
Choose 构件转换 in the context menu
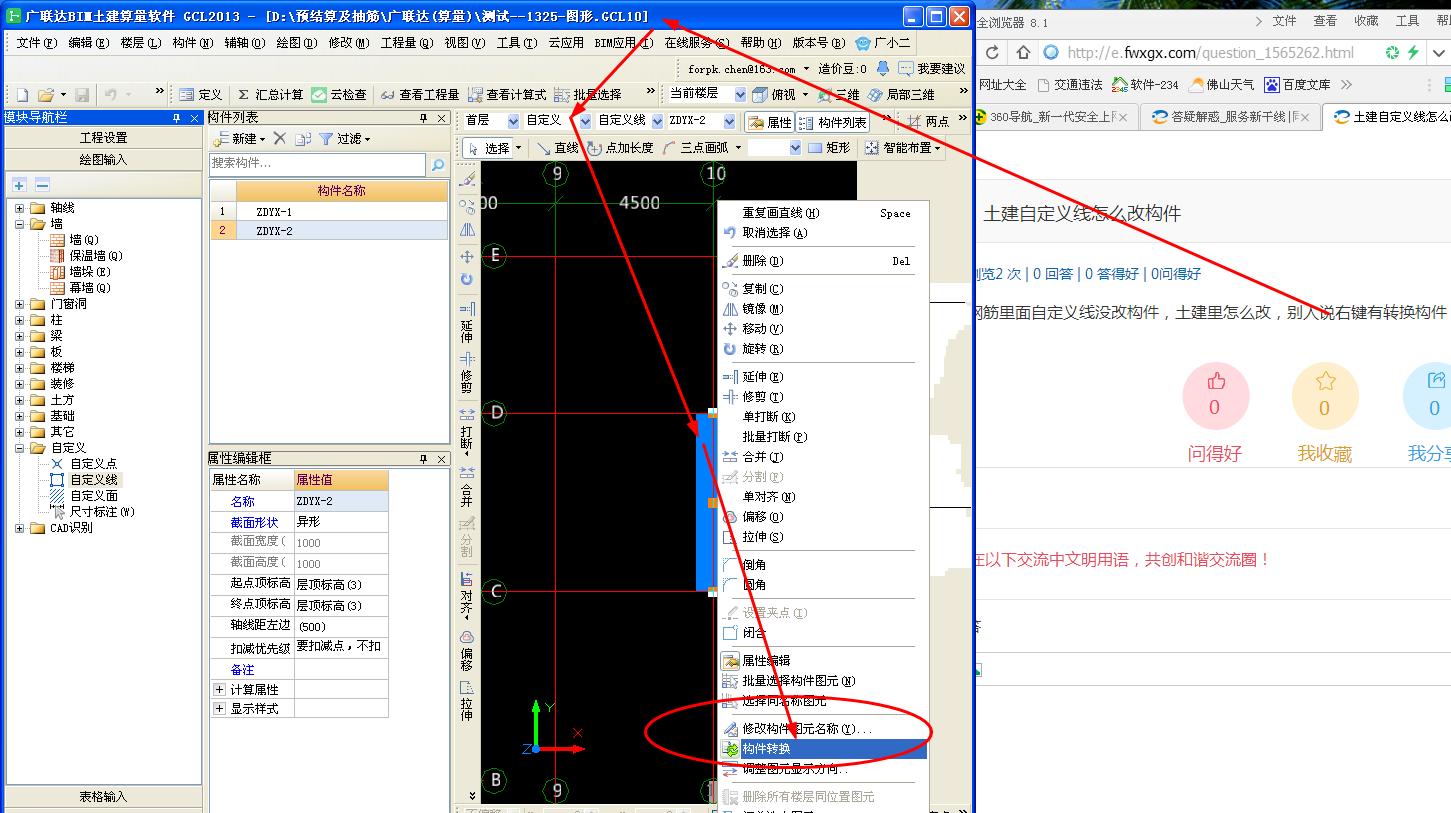click(x=823, y=749)
